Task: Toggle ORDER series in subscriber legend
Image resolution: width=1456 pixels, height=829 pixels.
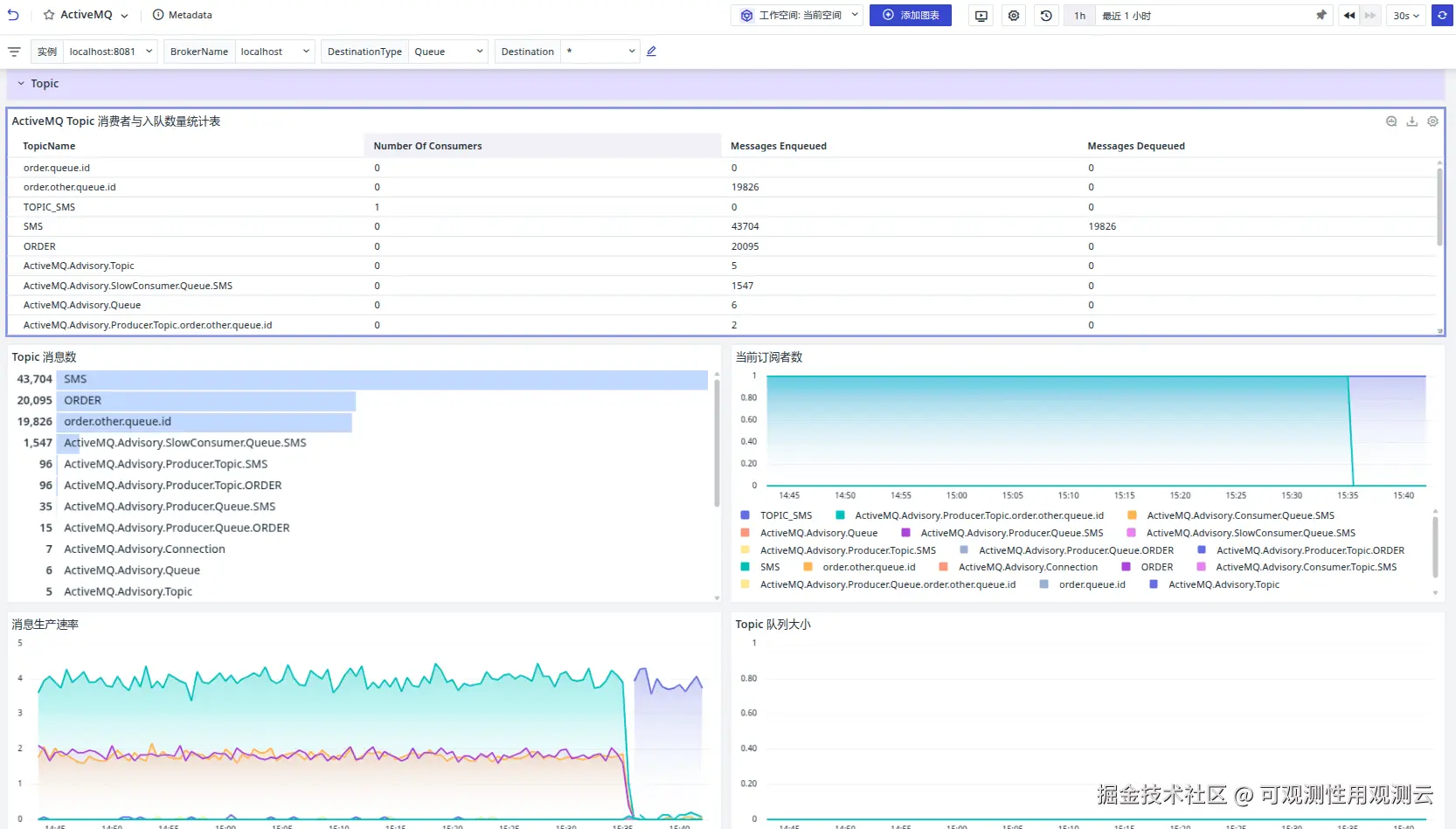Action: click(x=1156, y=567)
